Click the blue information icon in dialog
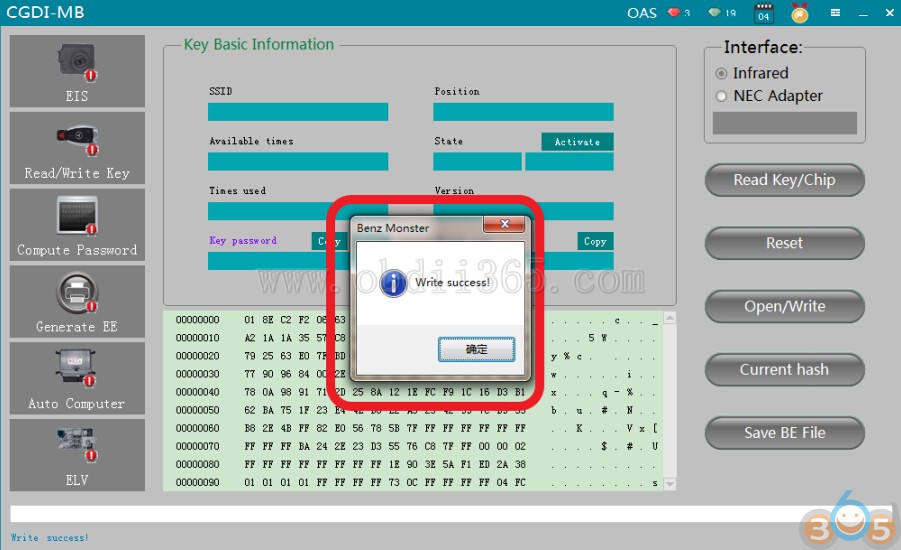Image resolution: width=901 pixels, height=550 pixels. click(394, 283)
